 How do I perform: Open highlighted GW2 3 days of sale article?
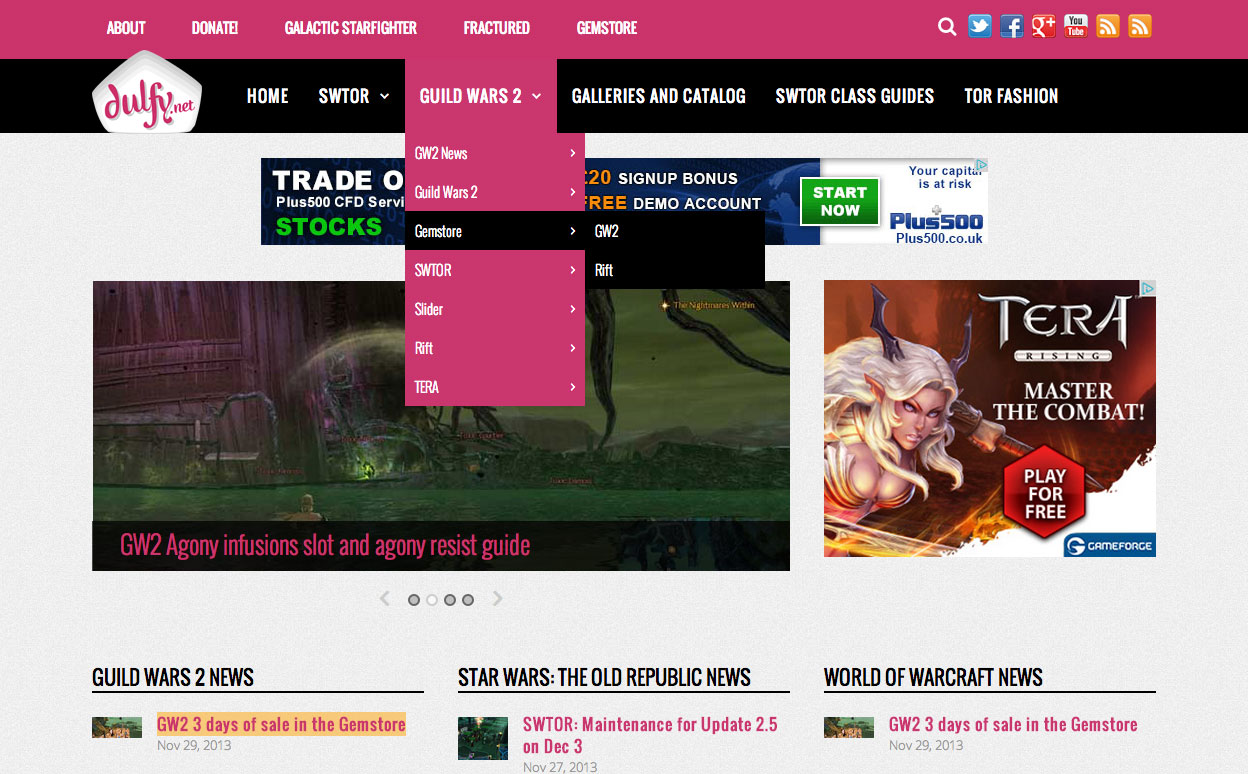(281, 724)
